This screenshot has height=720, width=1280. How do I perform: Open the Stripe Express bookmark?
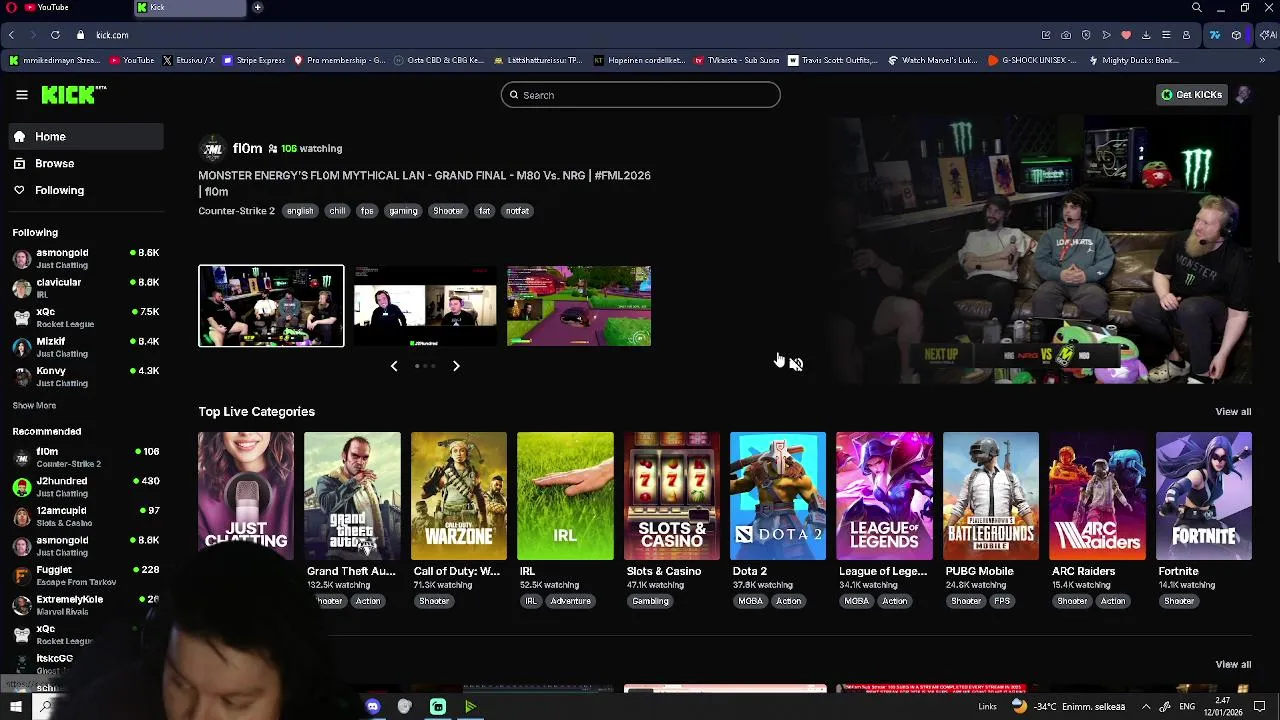pos(254,60)
